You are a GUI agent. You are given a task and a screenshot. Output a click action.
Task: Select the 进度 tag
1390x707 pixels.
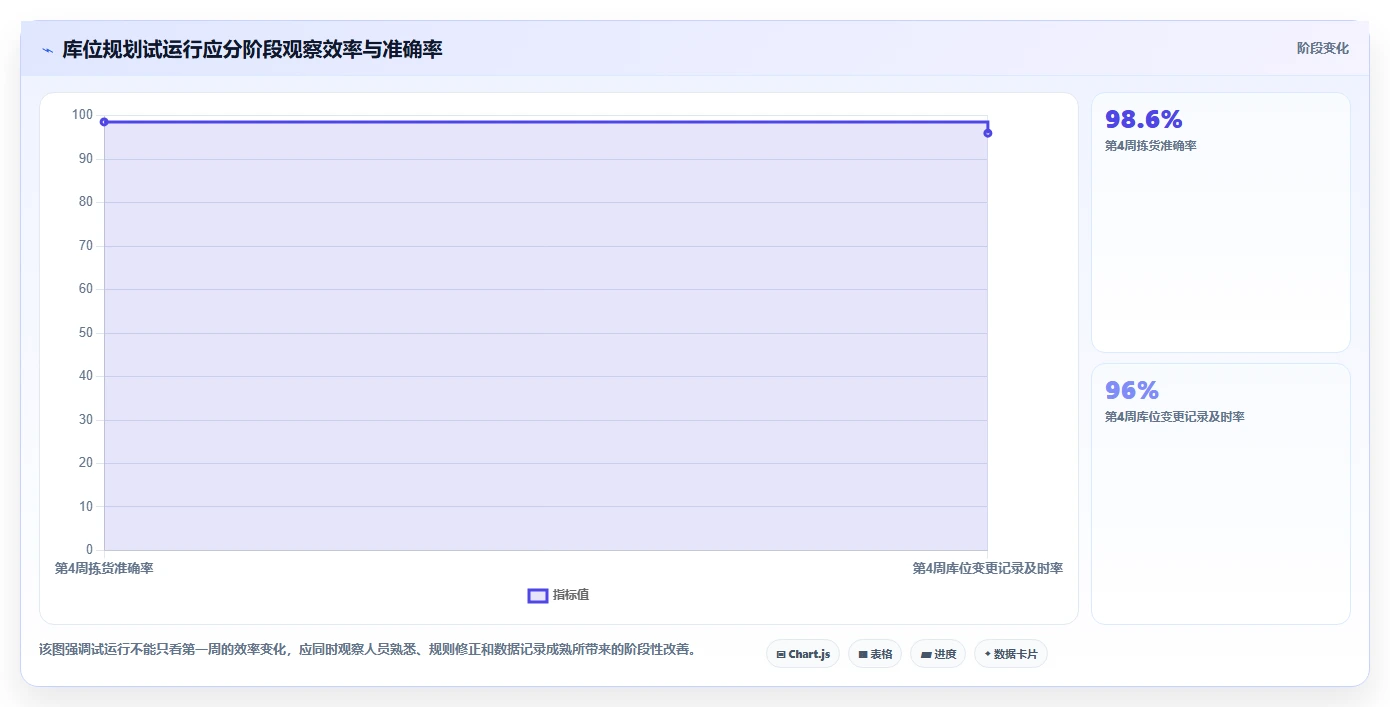coord(938,654)
